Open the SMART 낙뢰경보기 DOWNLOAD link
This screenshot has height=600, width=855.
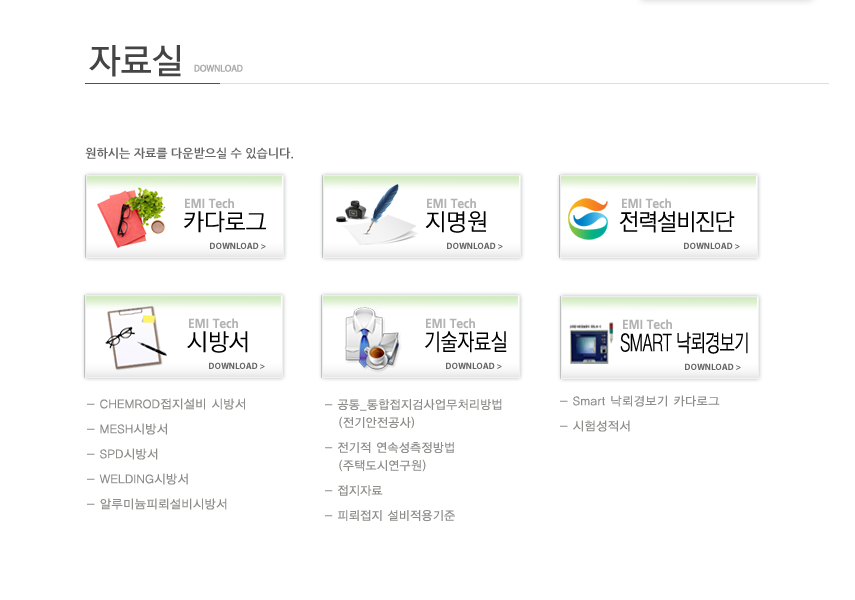[713, 367]
